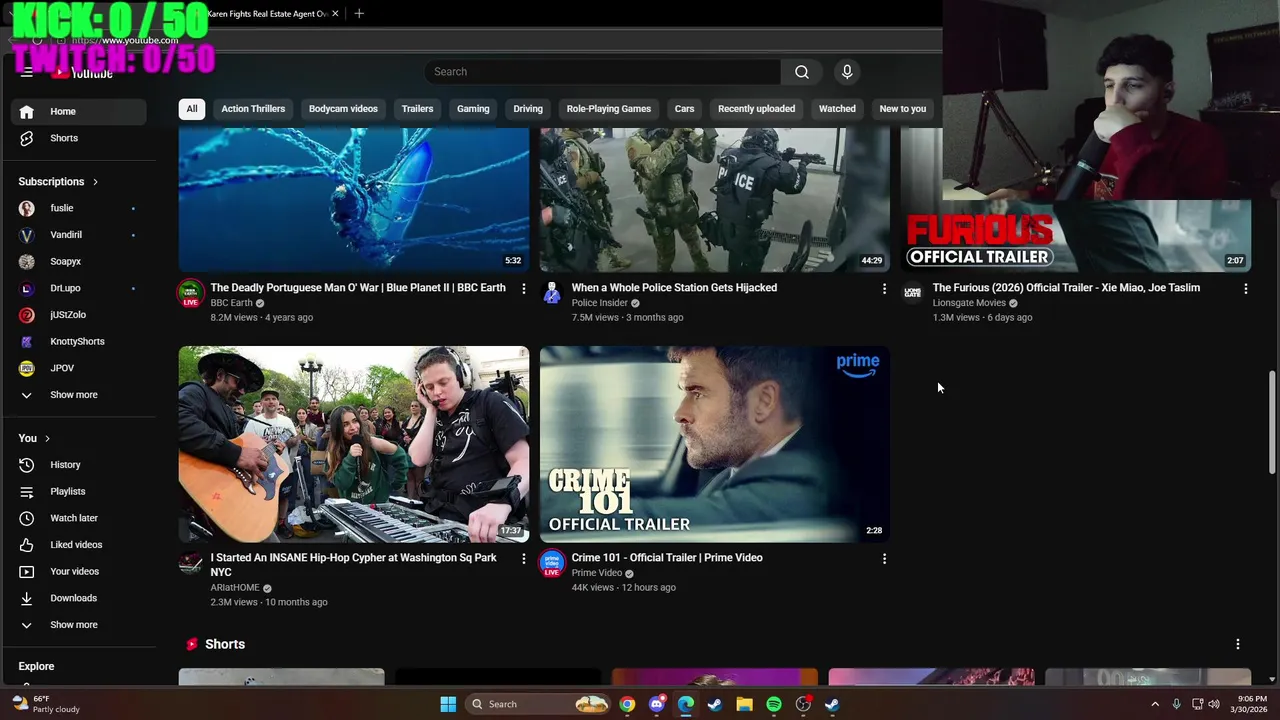Select the All filter chip

[192, 109]
